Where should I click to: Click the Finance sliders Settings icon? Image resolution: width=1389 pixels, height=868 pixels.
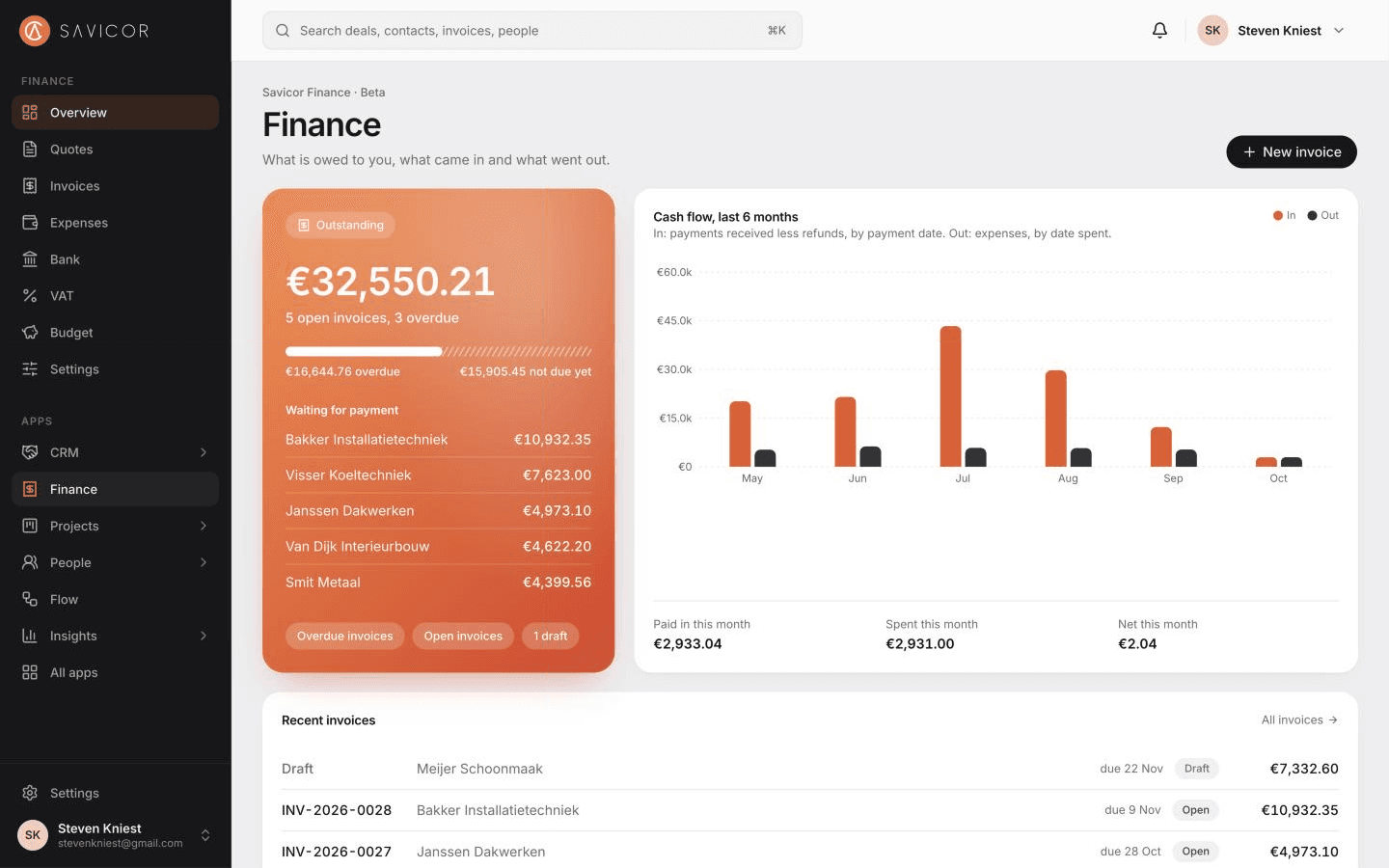(x=30, y=369)
